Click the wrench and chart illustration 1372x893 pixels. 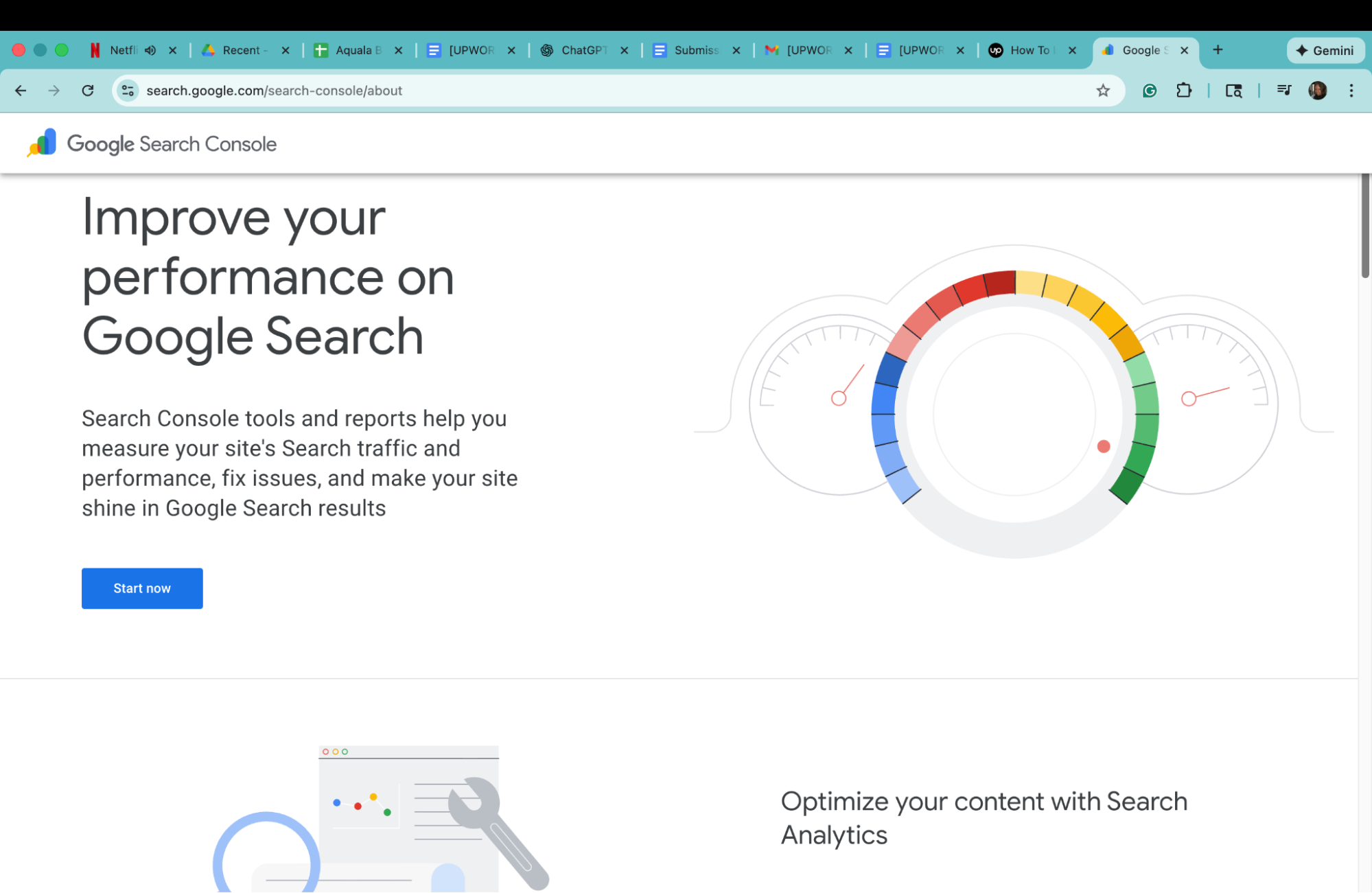tap(381, 818)
